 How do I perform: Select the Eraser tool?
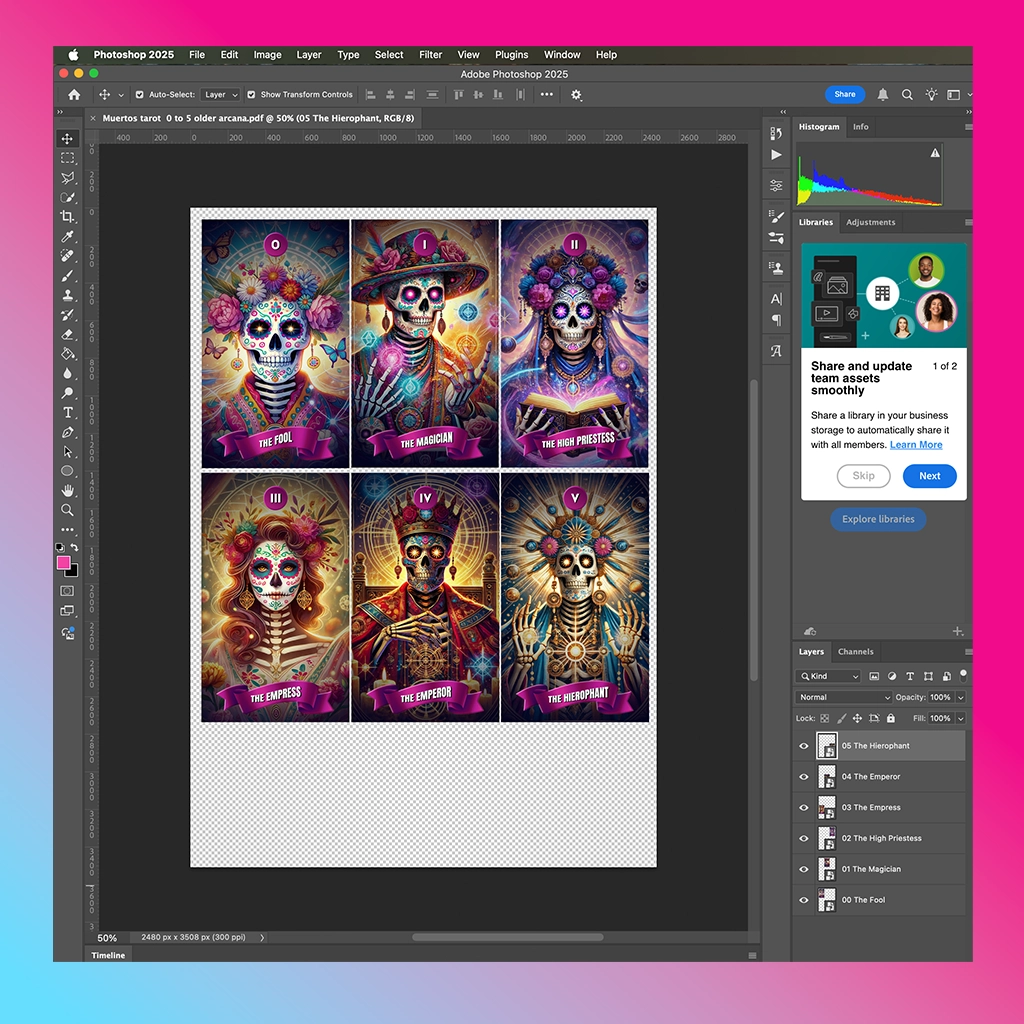coord(67,334)
